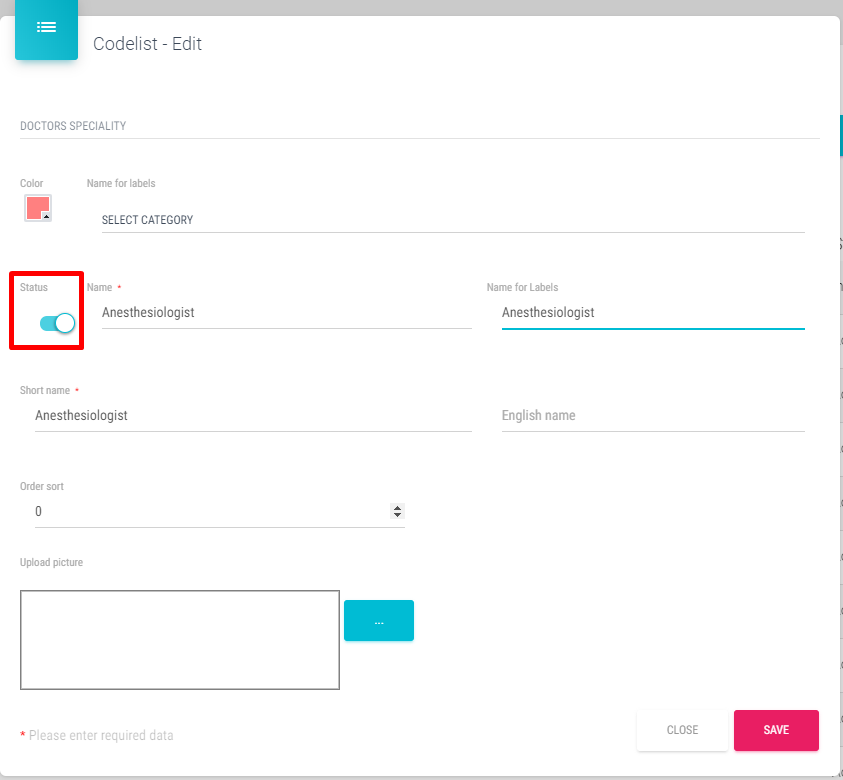Select the English name input field
Image resolution: width=843 pixels, height=780 pixels.
click(652, 415)
